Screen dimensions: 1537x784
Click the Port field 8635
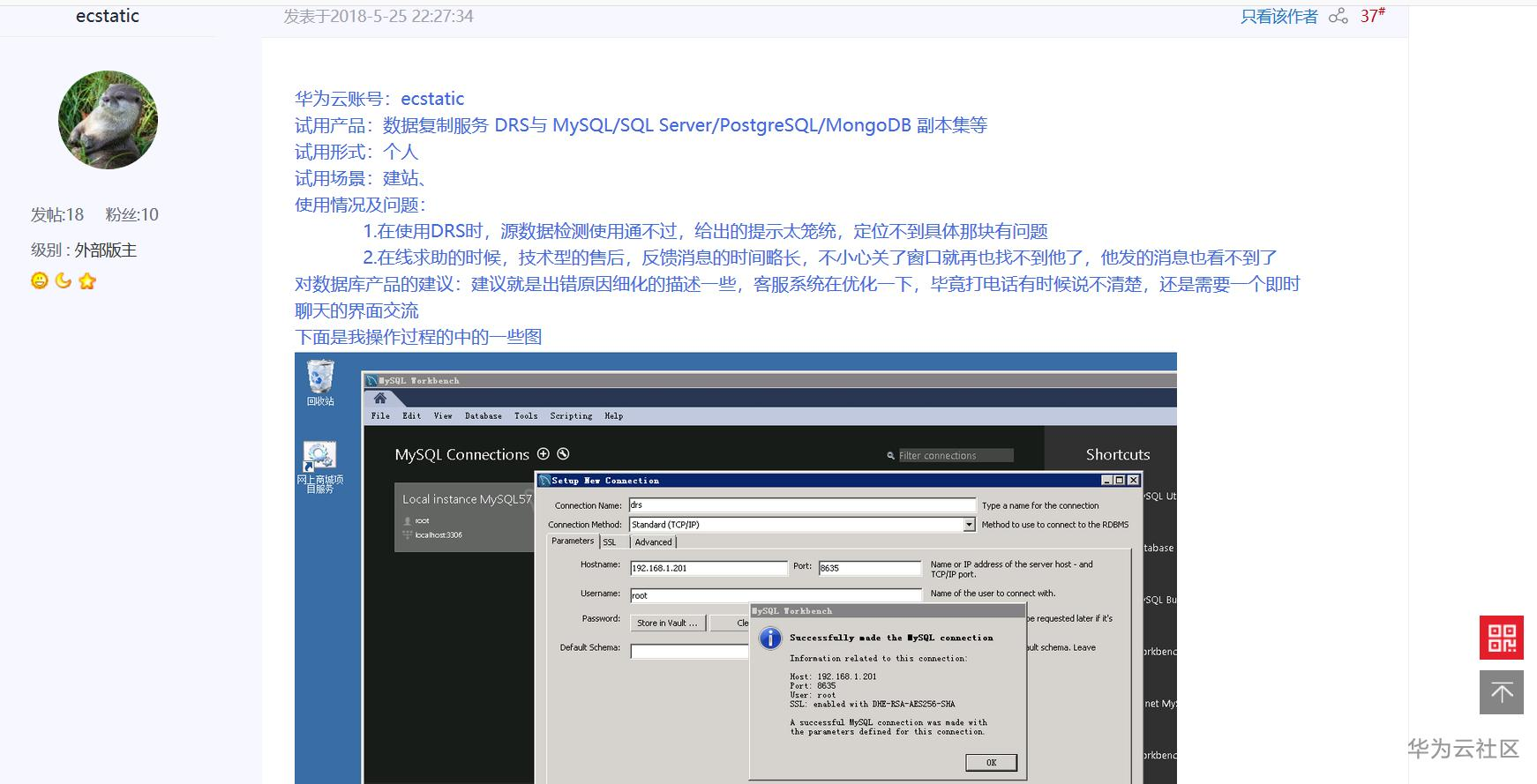[x=870, y=568]
